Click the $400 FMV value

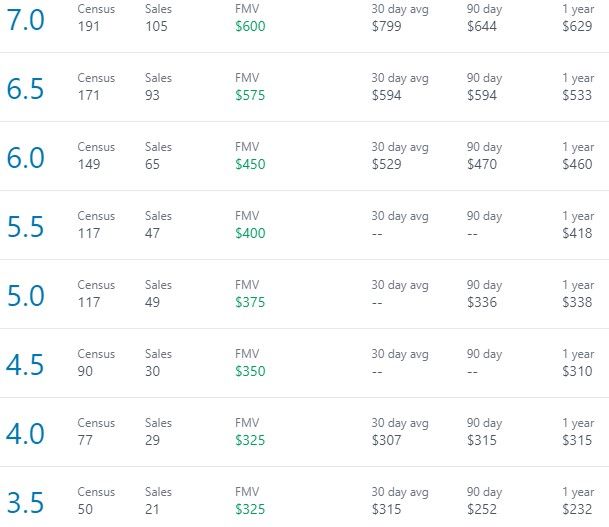250,233
